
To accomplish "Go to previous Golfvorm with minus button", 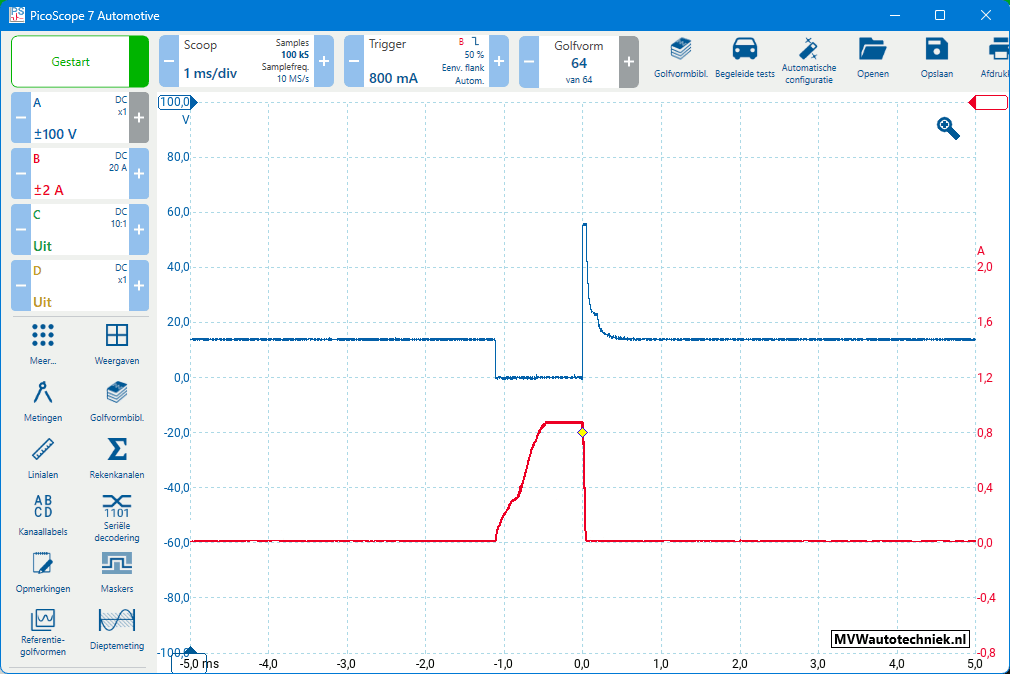I will point(529,62).
